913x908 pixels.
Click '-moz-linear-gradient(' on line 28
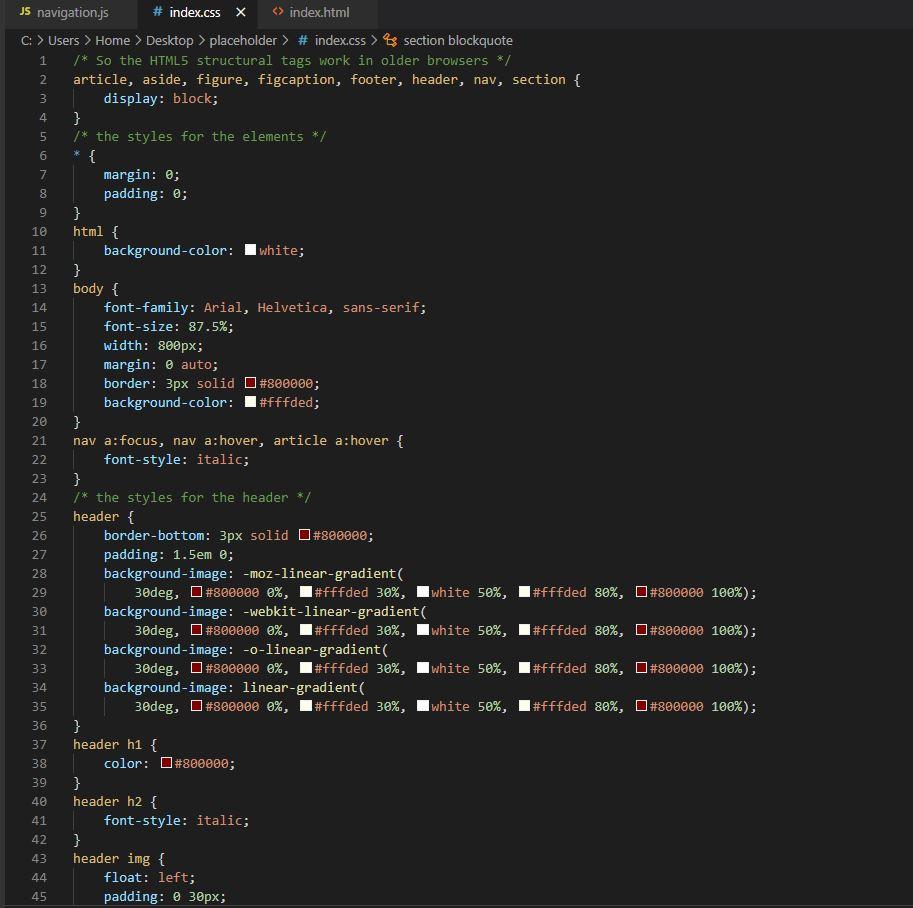point(323,574)
